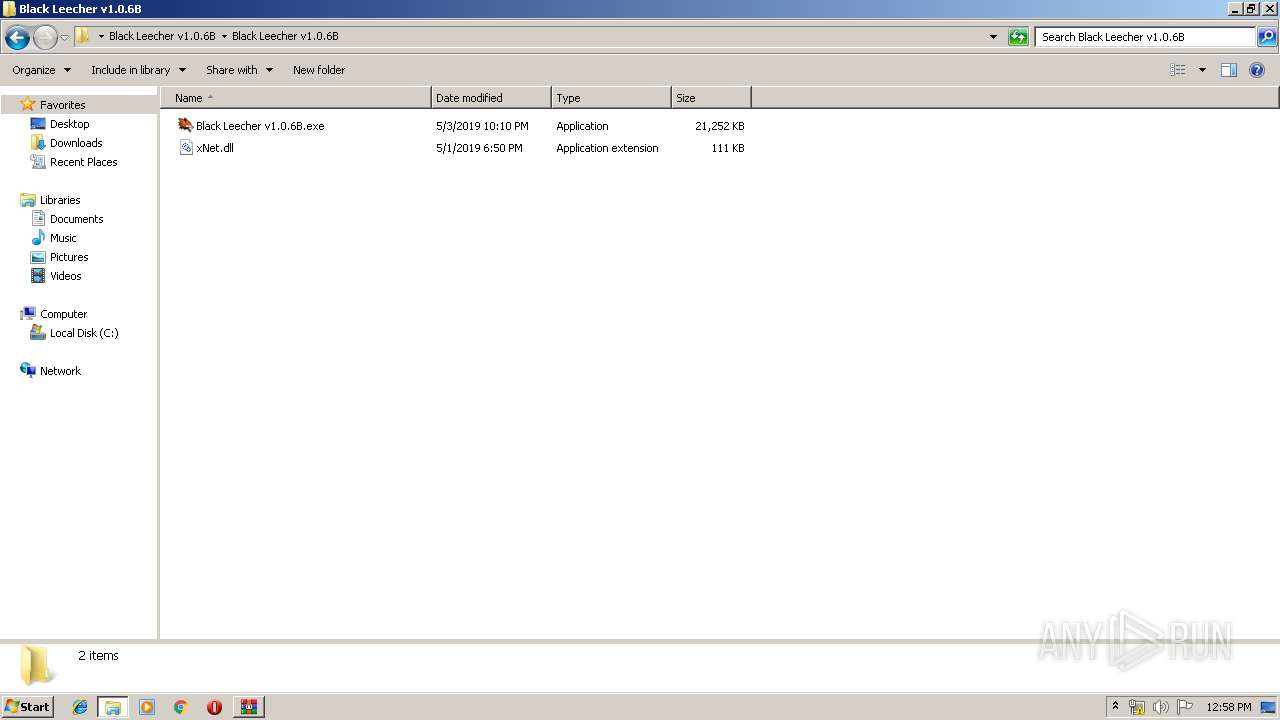Click the Show desktop tray button
Image resolution: width=1280 pixels, height=720 pixels.
click(x=1268, y=707)
